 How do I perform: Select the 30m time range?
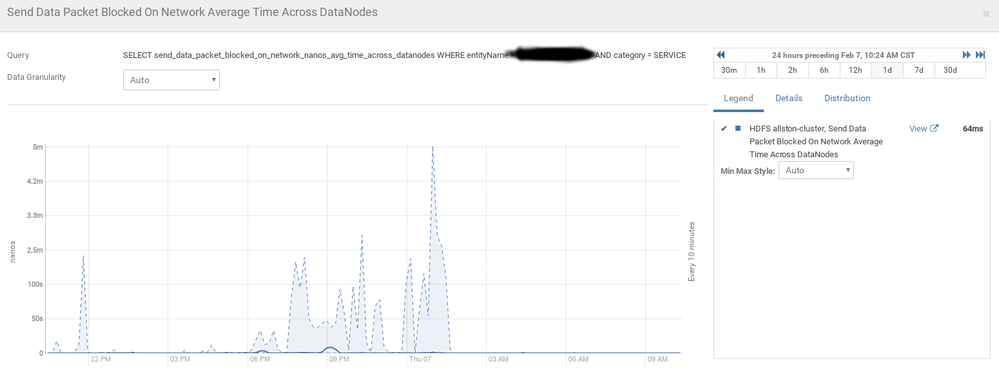tap(729, 70)
